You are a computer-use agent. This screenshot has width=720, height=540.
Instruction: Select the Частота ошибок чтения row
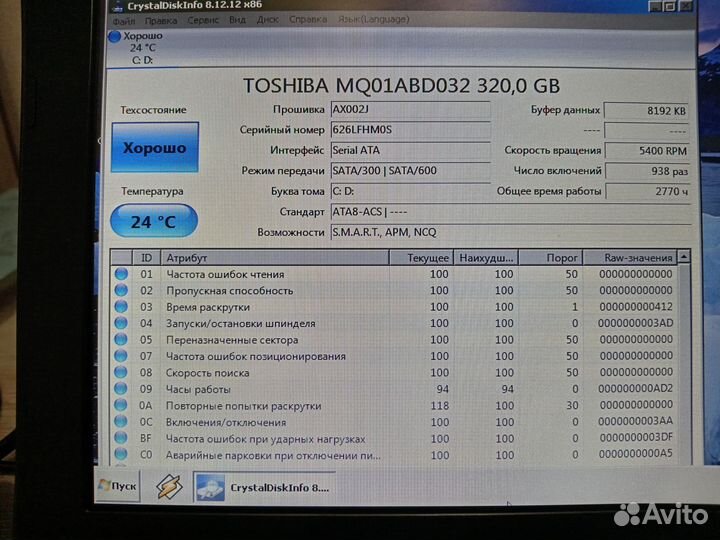[394, 274]
